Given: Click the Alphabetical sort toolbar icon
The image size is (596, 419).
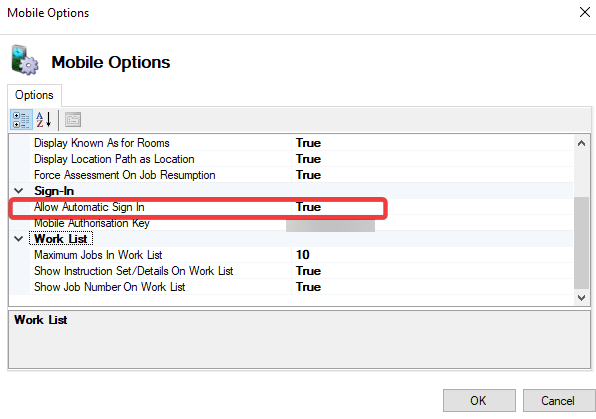Looking at the screenshot, I should (44, 120).
